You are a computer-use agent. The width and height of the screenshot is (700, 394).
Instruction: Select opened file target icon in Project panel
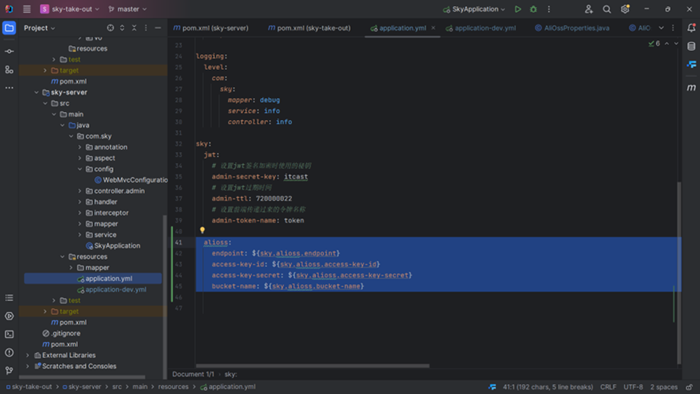coord(110,28)
